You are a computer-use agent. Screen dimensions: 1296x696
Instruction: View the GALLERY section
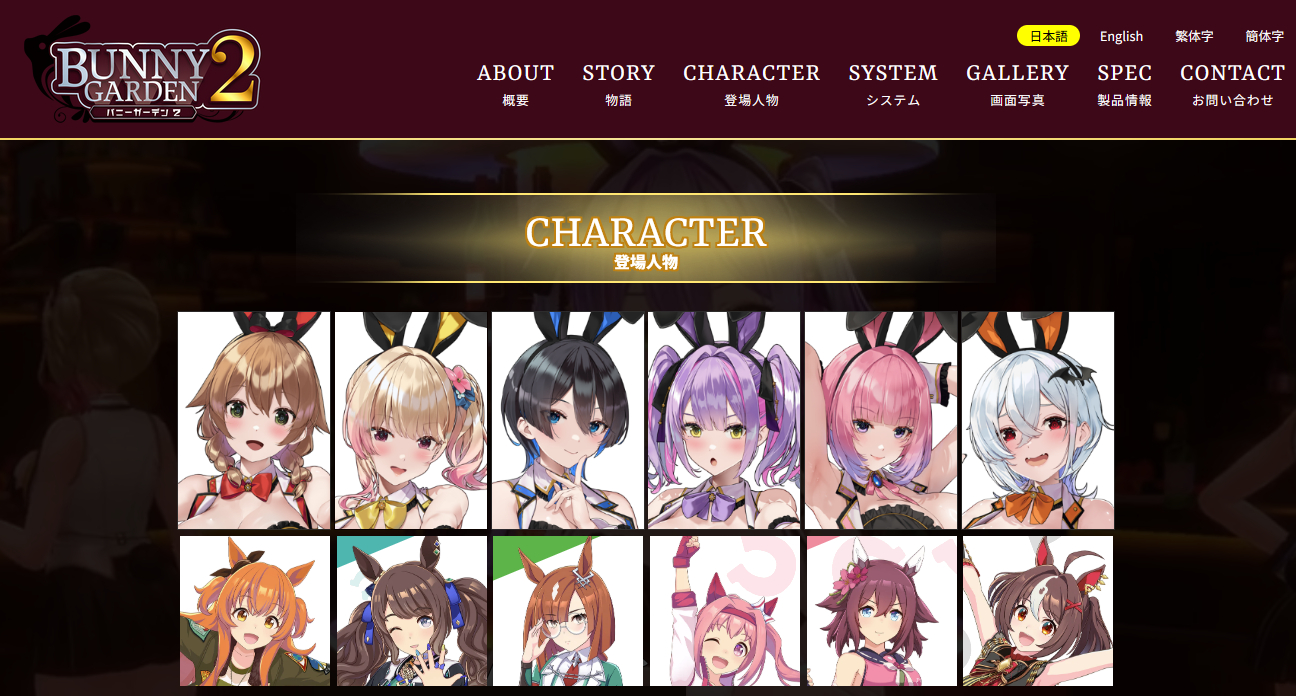(1018, 84)
